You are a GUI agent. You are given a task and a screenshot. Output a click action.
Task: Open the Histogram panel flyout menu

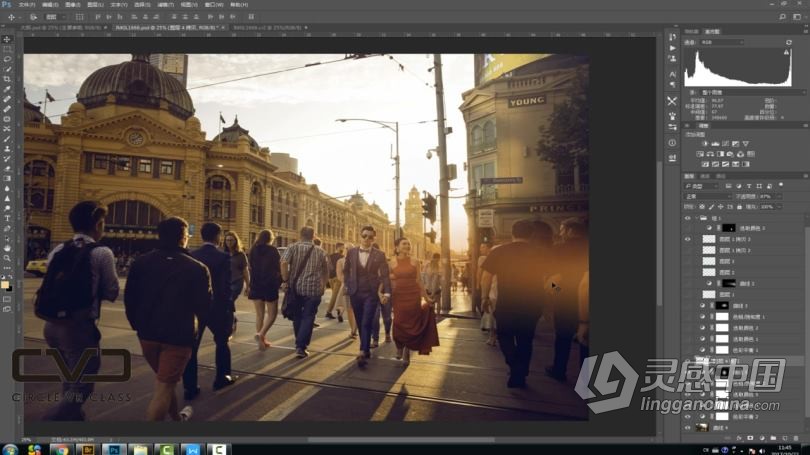[x=805, y=32]
